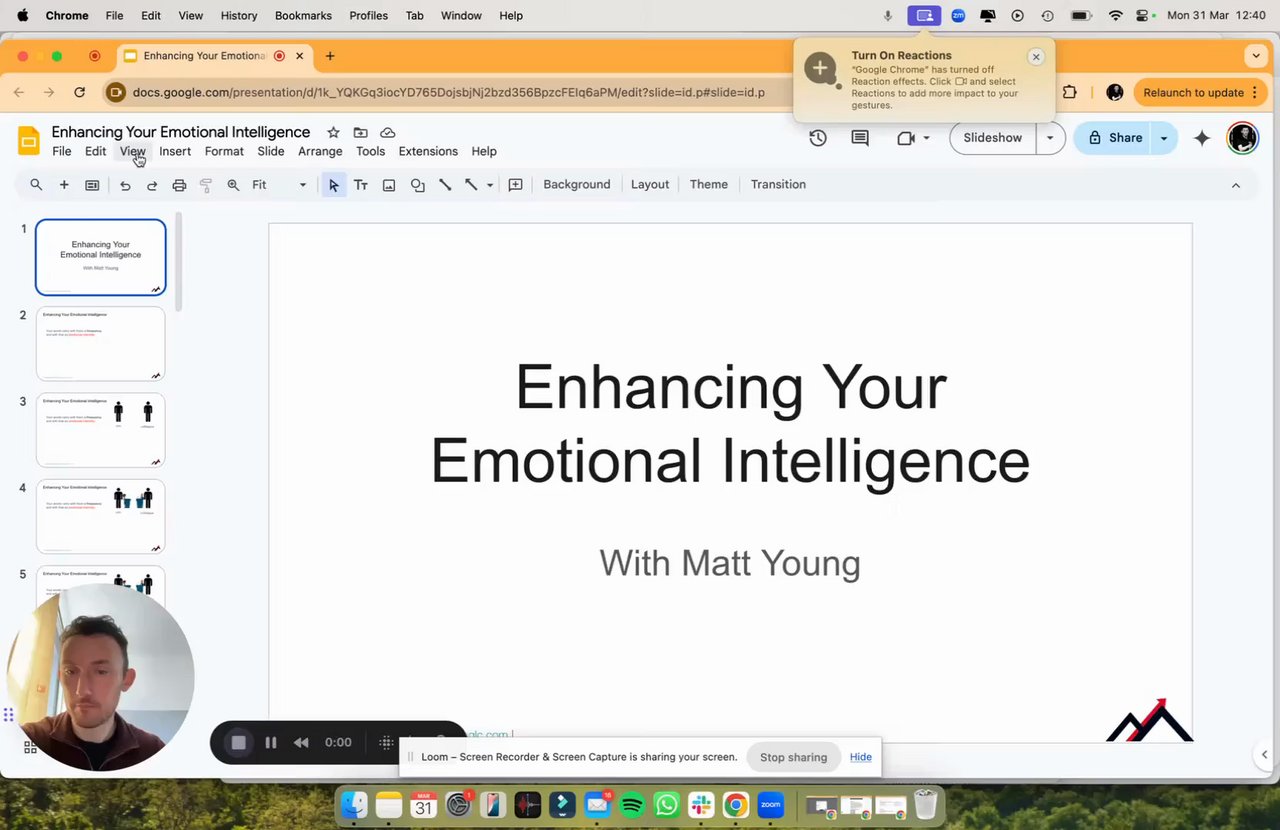Add a comment using toolbar icon
The image size is (1280, 830).
(x=516, y=185)
